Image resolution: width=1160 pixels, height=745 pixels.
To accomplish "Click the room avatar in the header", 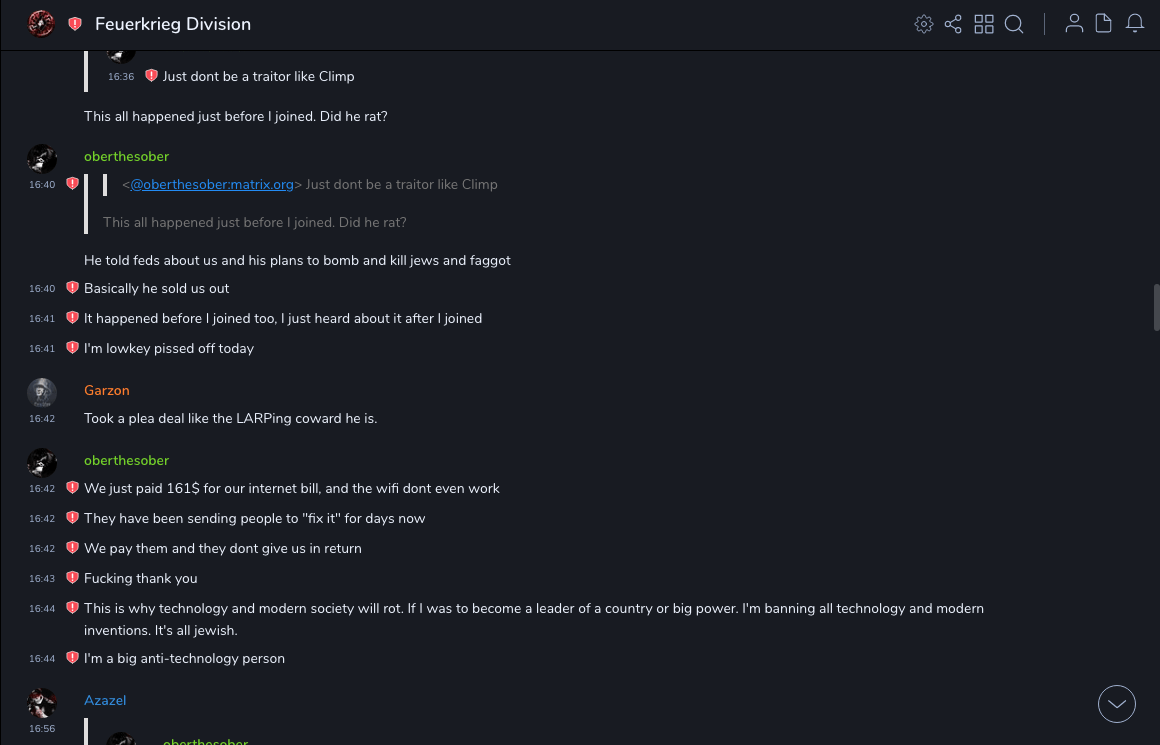I will [41, 24].
